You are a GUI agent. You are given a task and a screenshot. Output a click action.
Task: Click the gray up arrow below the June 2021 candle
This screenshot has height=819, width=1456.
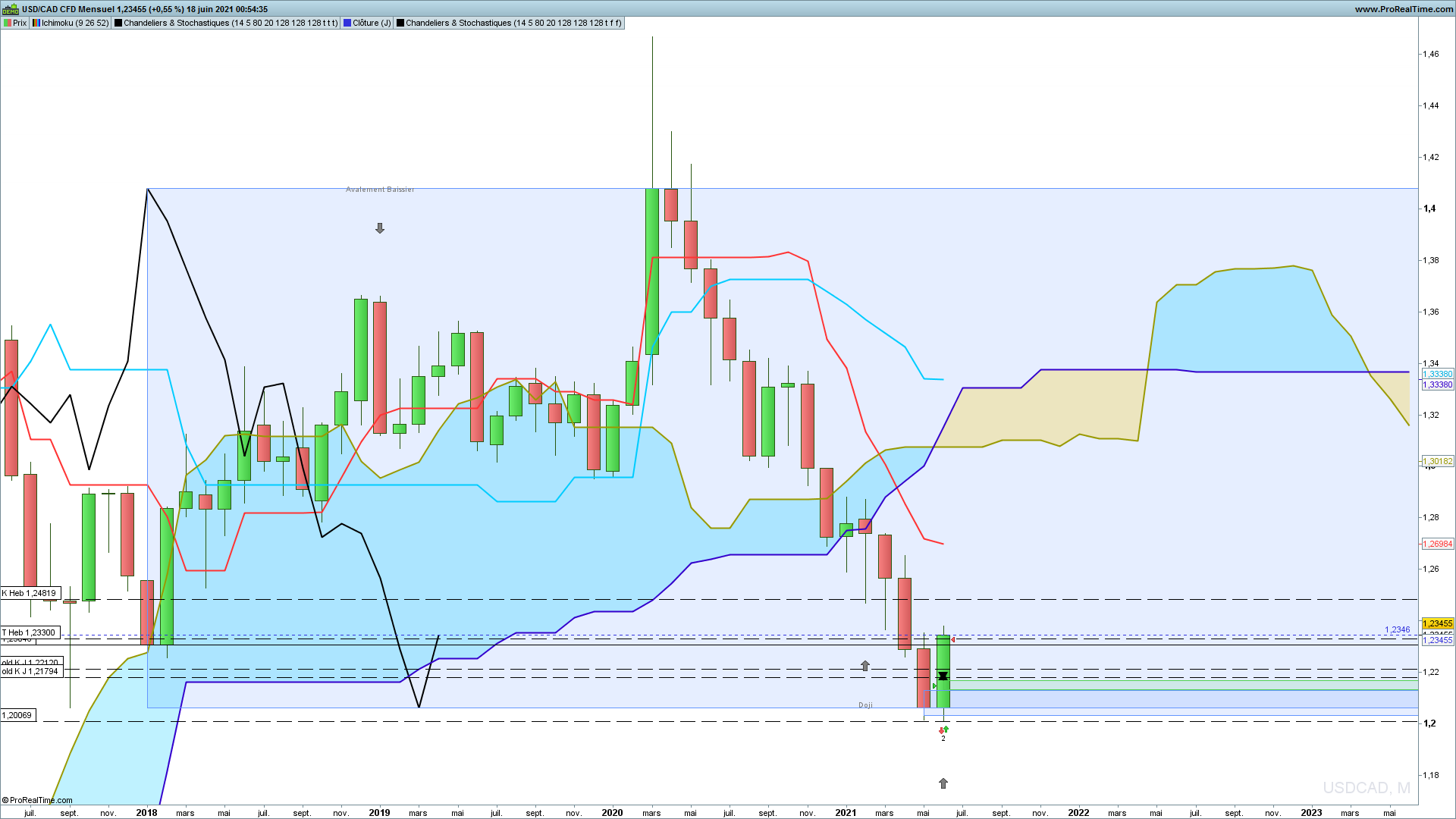click(x=943, y=783)
